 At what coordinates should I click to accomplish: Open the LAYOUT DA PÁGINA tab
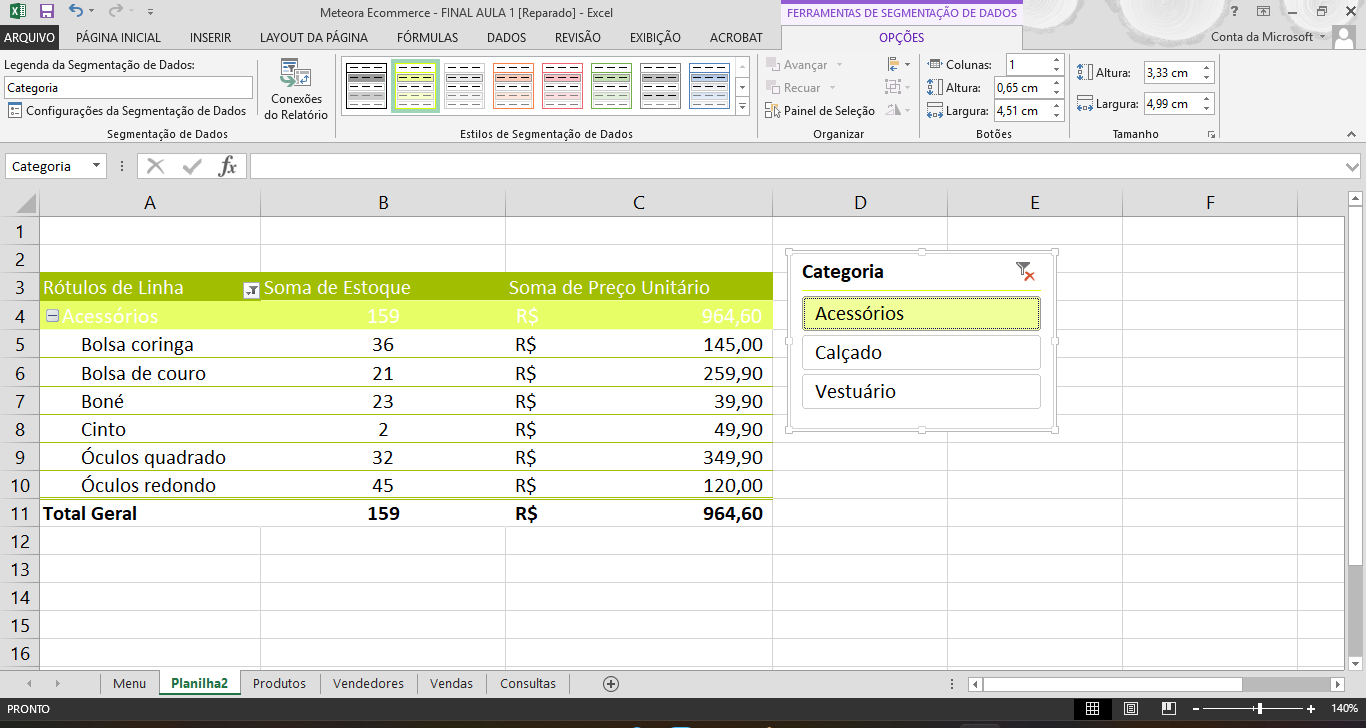(x=314, y=37)
